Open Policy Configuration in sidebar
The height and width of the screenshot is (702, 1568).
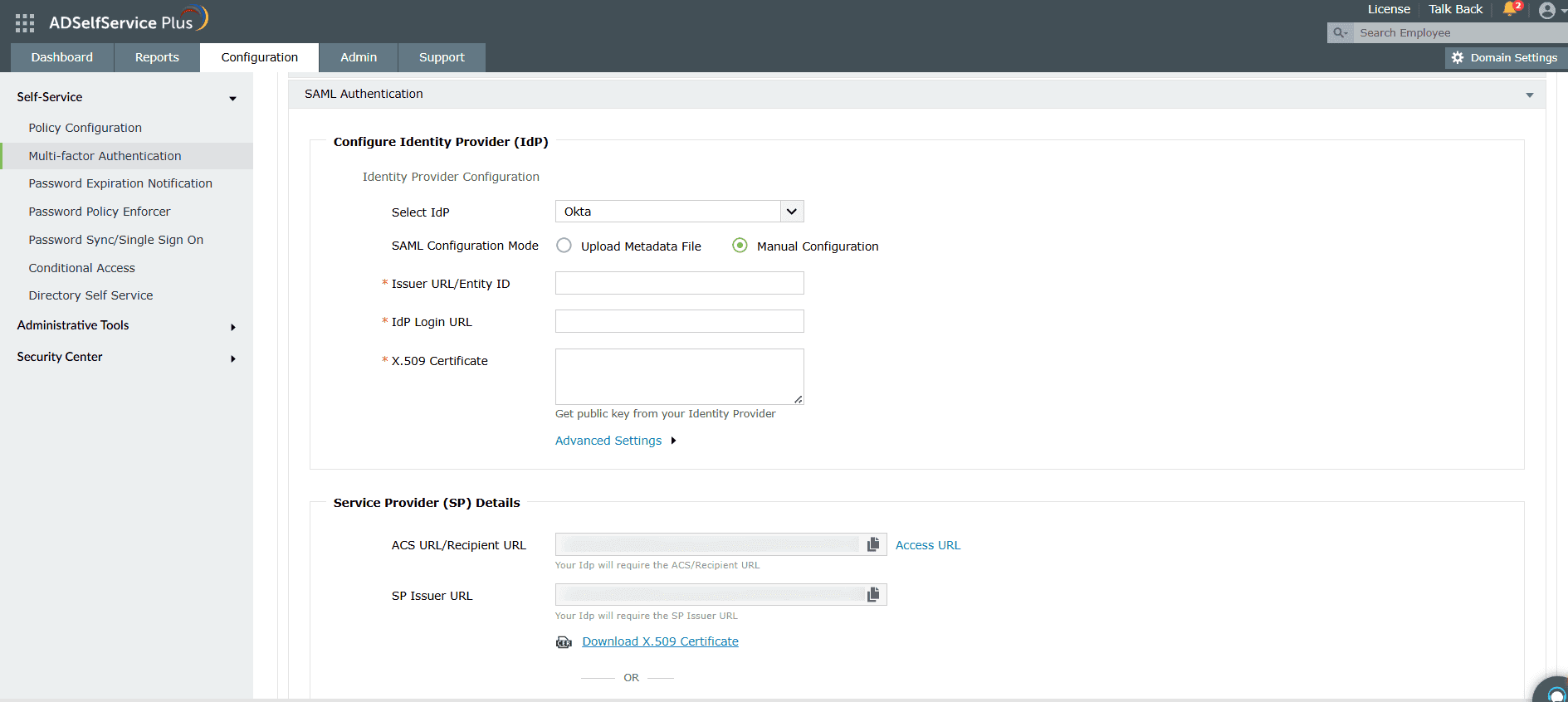pos(85,128)
